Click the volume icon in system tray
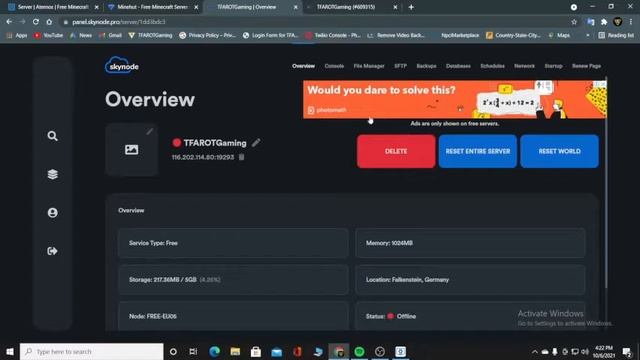Viewport: 640px width, 360px height. pyautogui.click(x=585, y=351)
